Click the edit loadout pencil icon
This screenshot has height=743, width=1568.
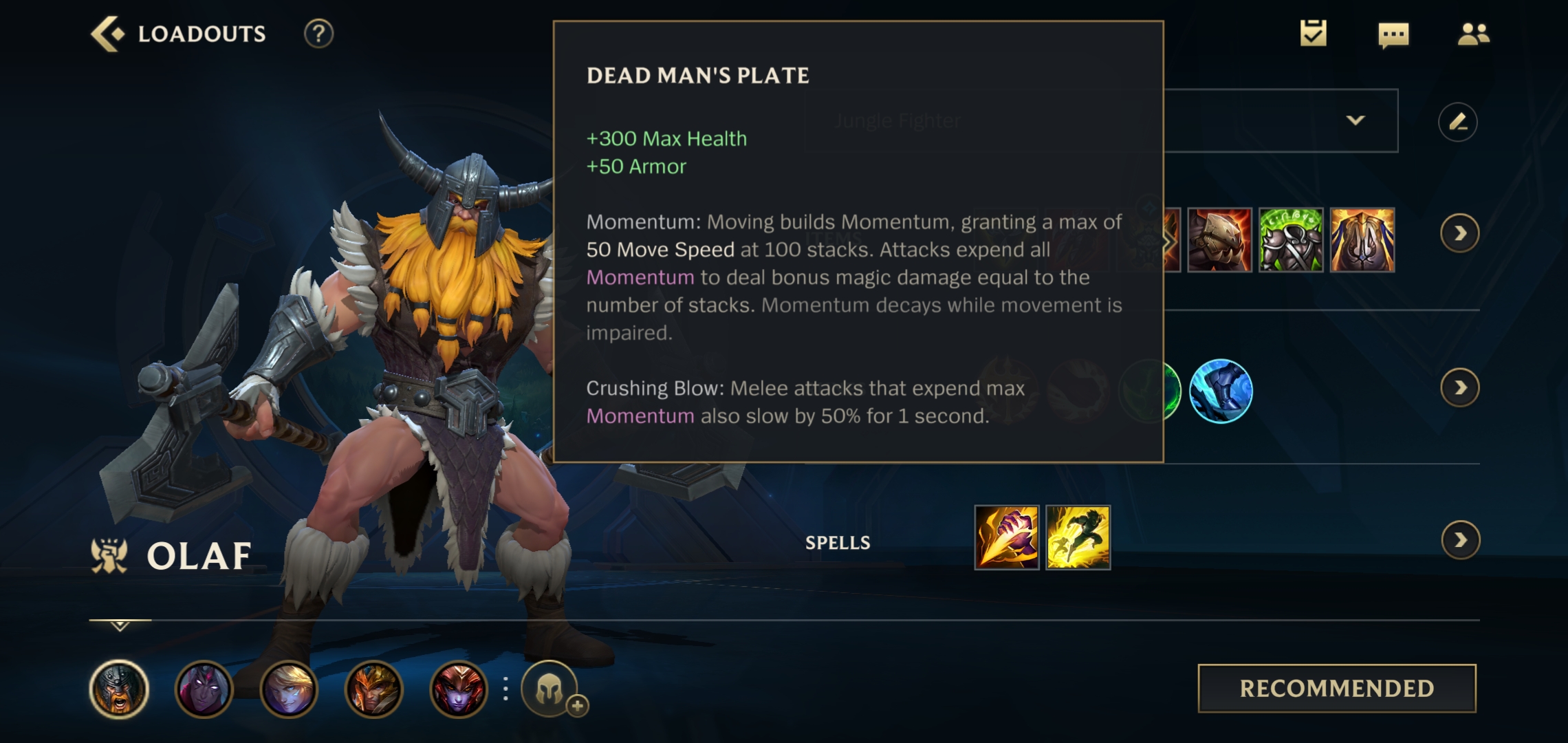coord(1457,122)
